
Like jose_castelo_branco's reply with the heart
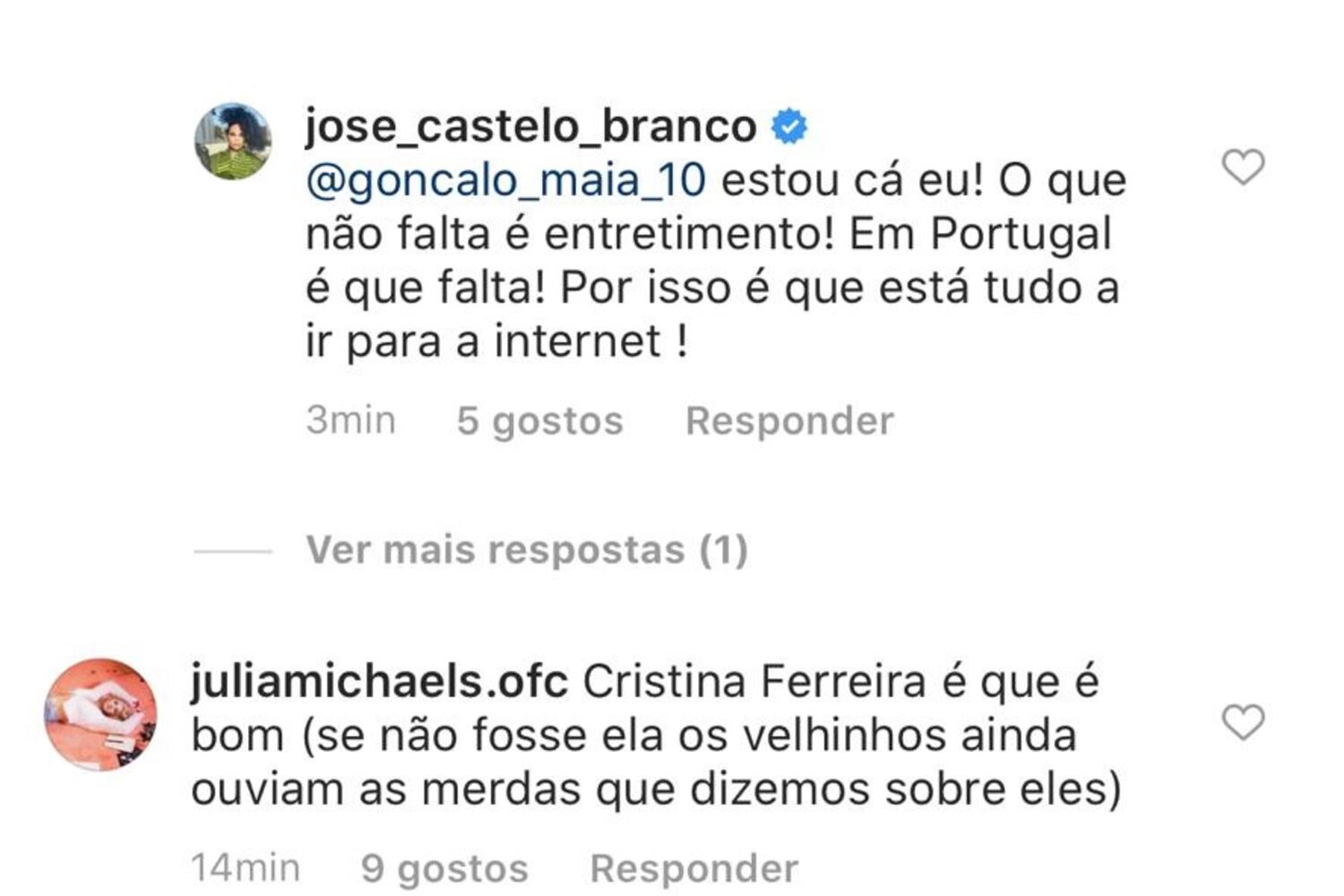(1244, 168)
